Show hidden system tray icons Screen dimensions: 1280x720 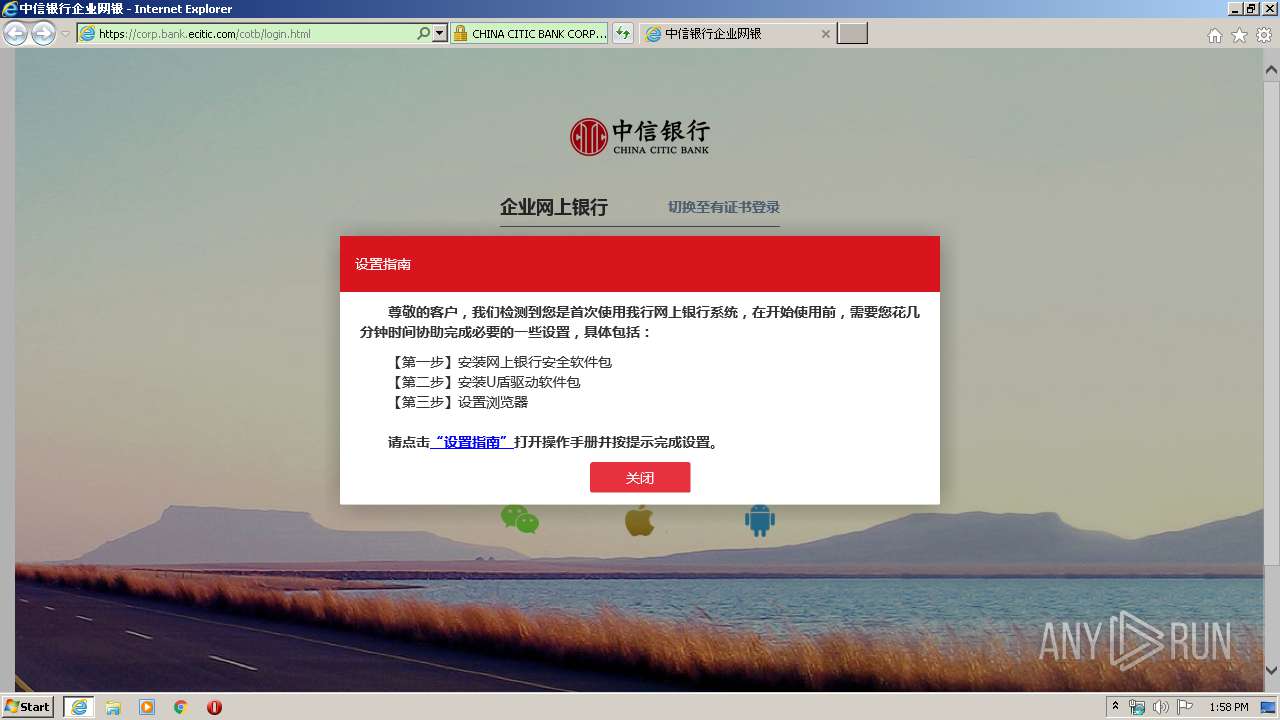pyautogui.click(x=1116, y=707)
